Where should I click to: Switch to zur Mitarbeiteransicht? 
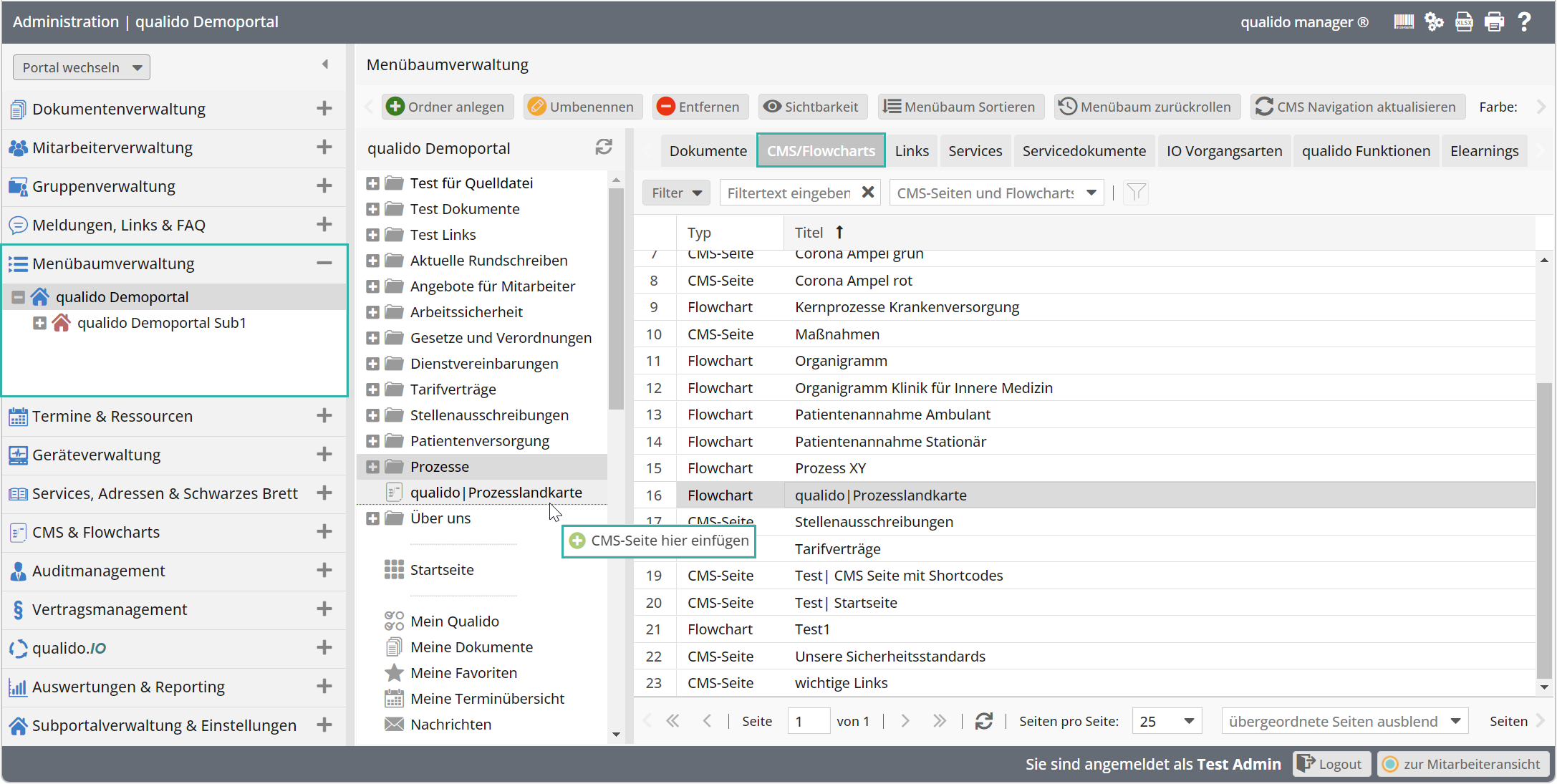point(1462,764)
